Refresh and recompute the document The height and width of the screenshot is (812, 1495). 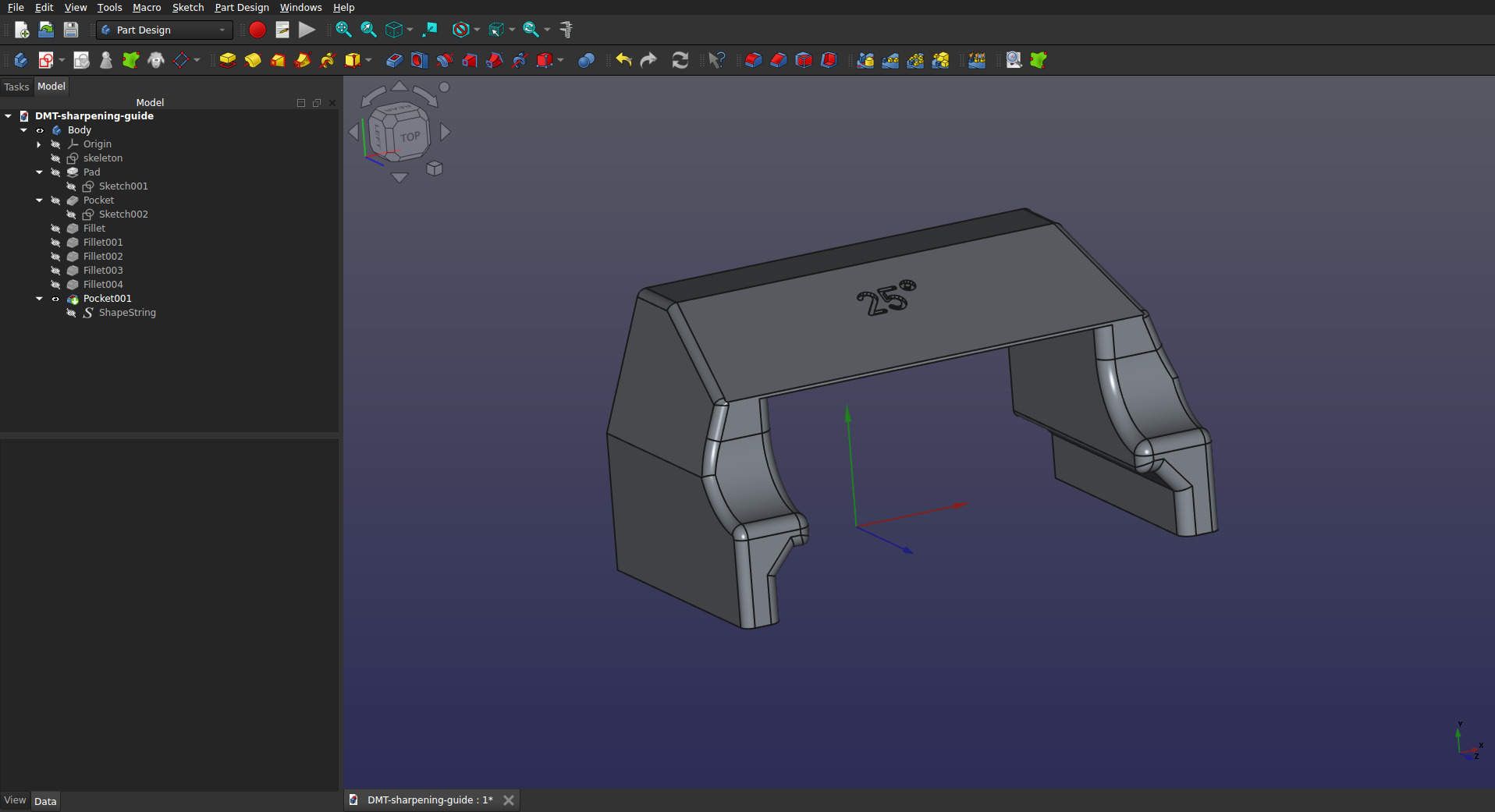click(x=680, y=60)
